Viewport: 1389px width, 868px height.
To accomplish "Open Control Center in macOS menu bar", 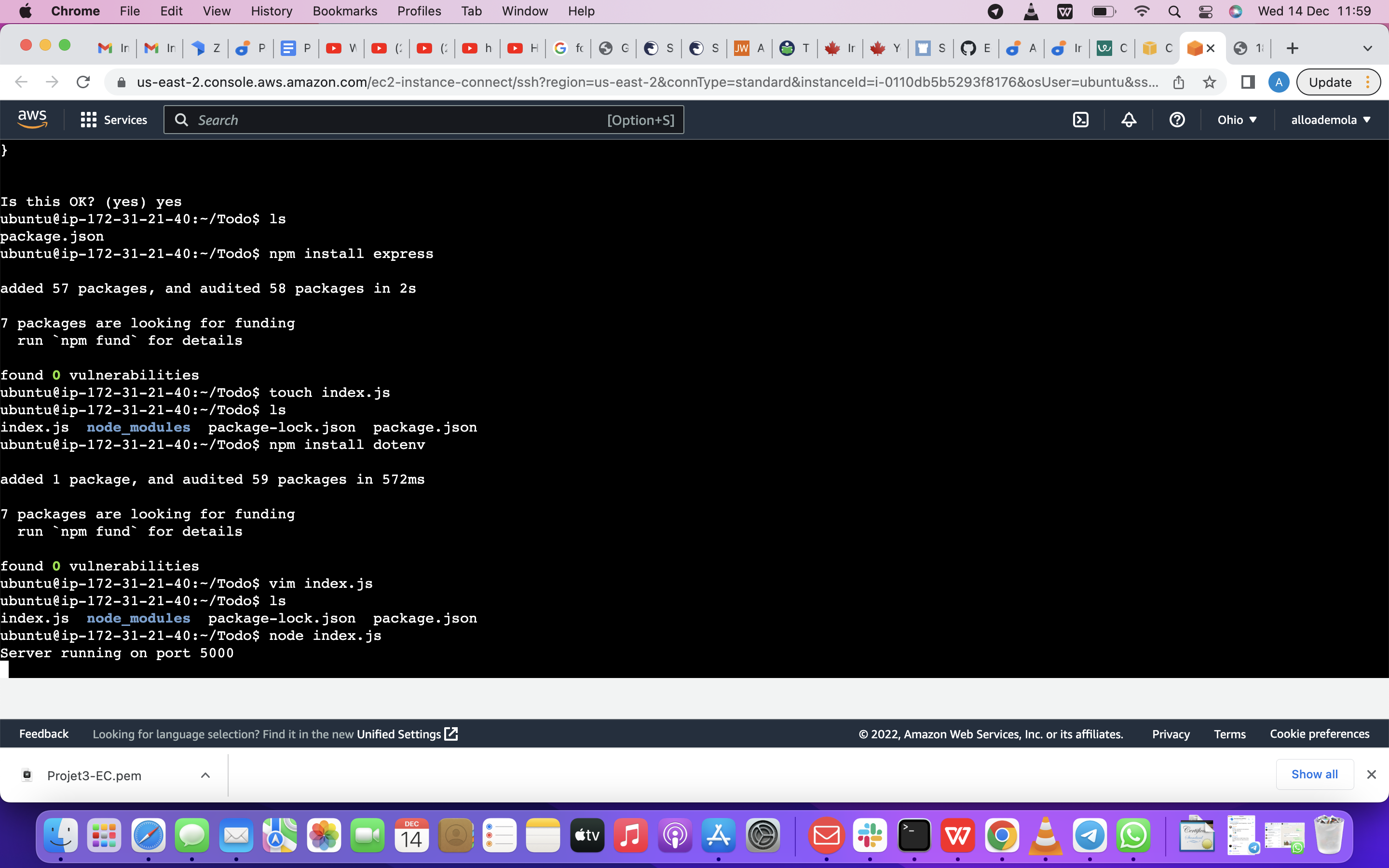I will click(1205, 11).
